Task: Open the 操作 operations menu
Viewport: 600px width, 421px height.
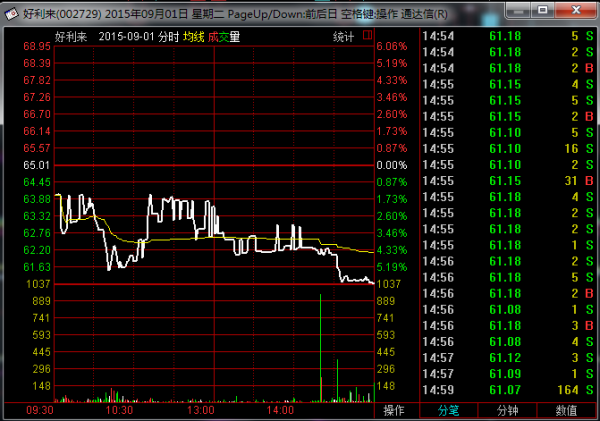Action: click(x=396, y=410)
